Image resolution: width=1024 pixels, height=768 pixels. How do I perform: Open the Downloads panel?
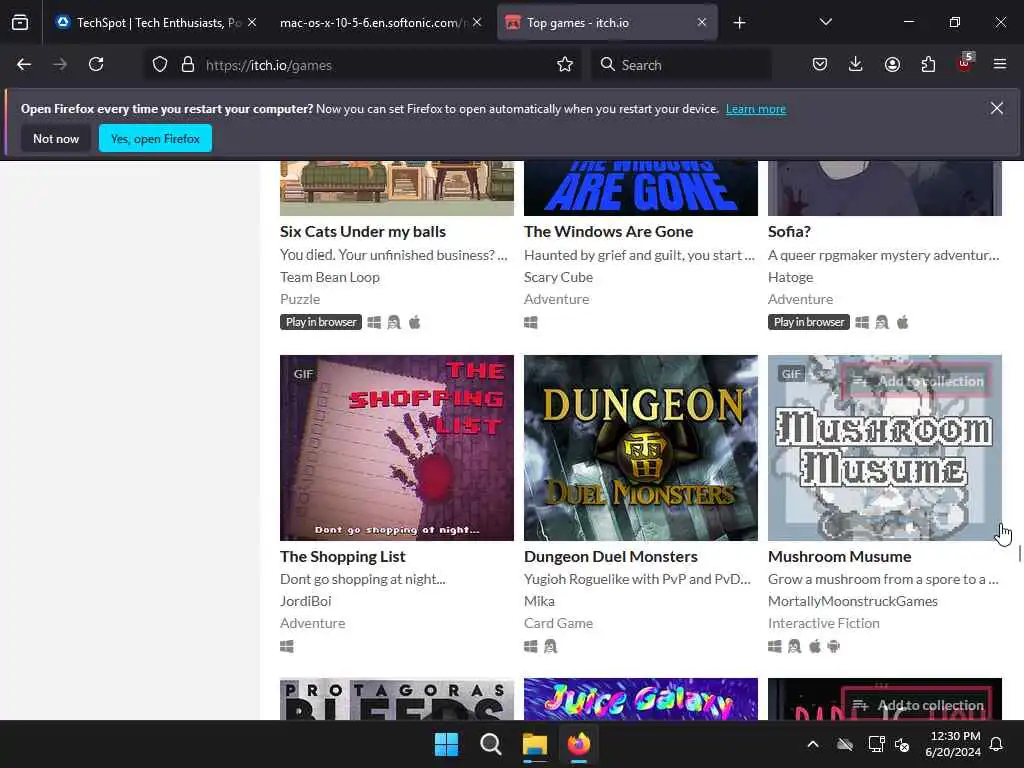[856, 65]
